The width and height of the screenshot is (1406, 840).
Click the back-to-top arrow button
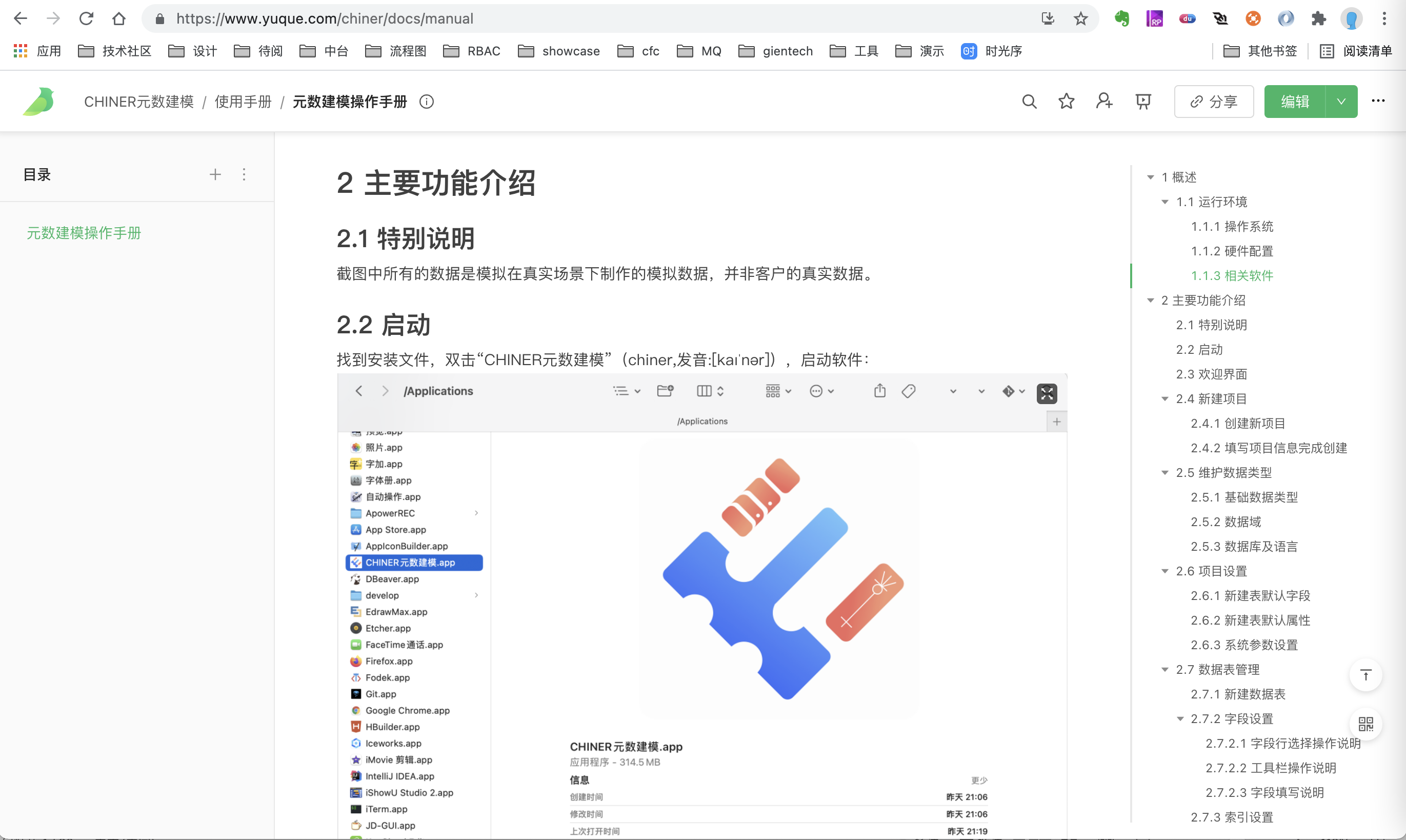tap(1366, 675)
